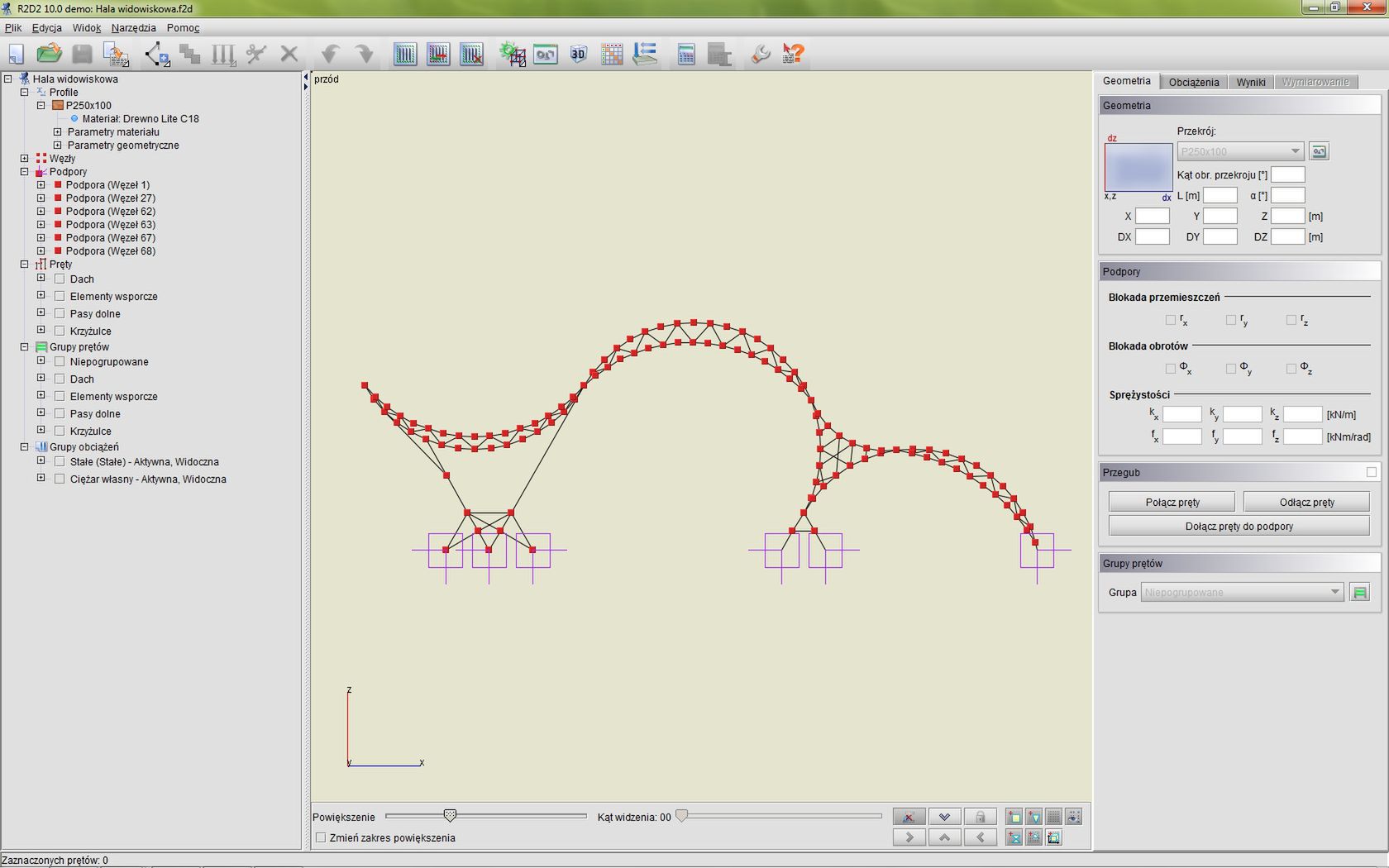This screenshot has width=1389, height=868.
Task: Click the Dołącz pręty do podpory button
Action: coord(1239,527)
